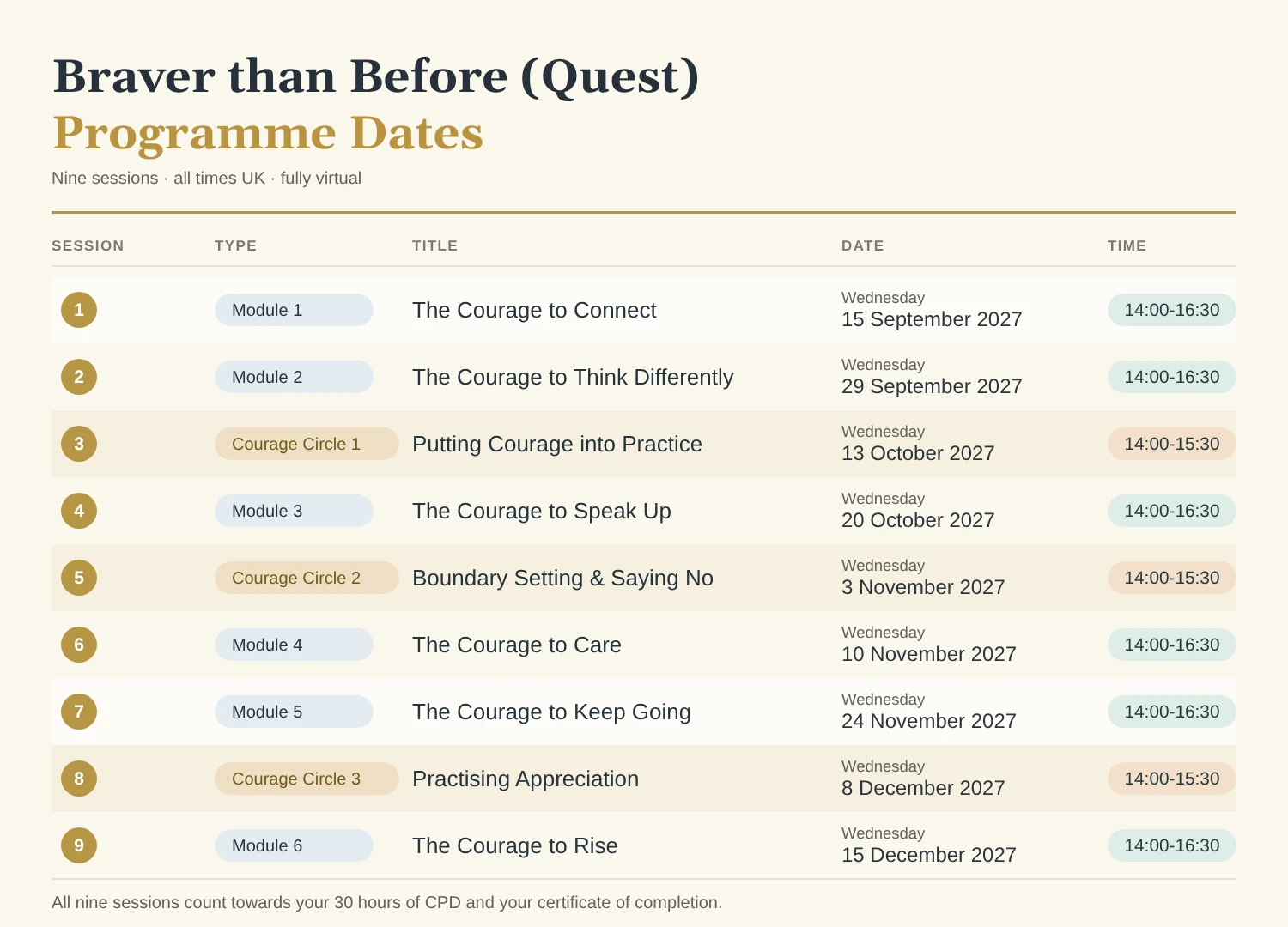
Task: Click the time pill for Keep Going row
Action: [x=1172, y=712]
